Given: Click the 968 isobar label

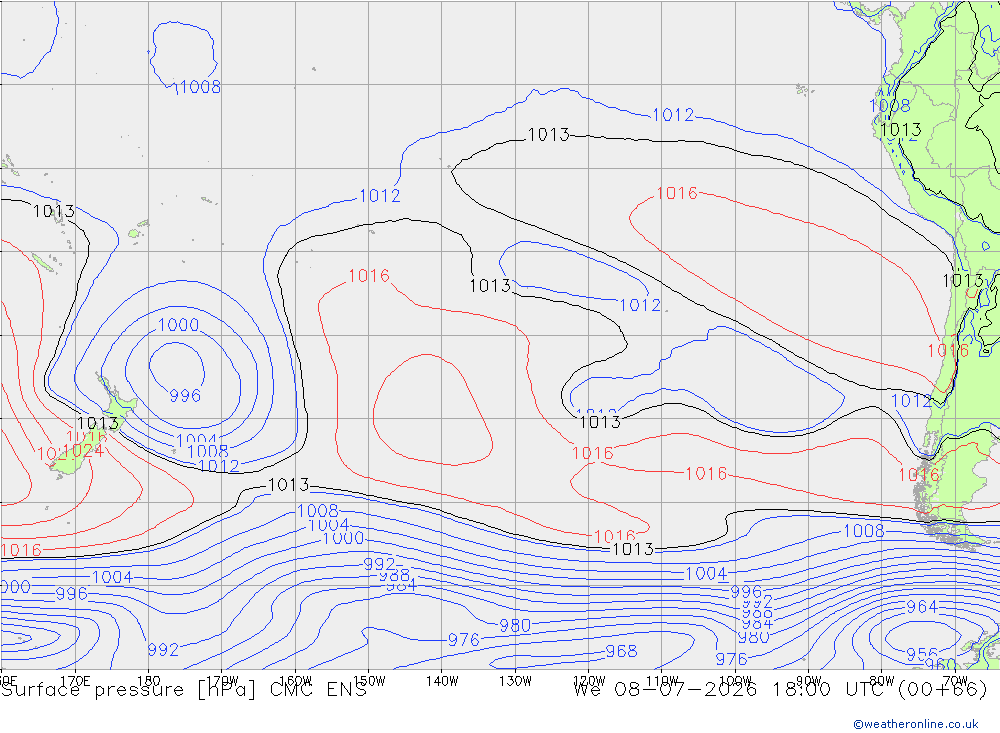Looking at the screenshot, I should 621,651.
